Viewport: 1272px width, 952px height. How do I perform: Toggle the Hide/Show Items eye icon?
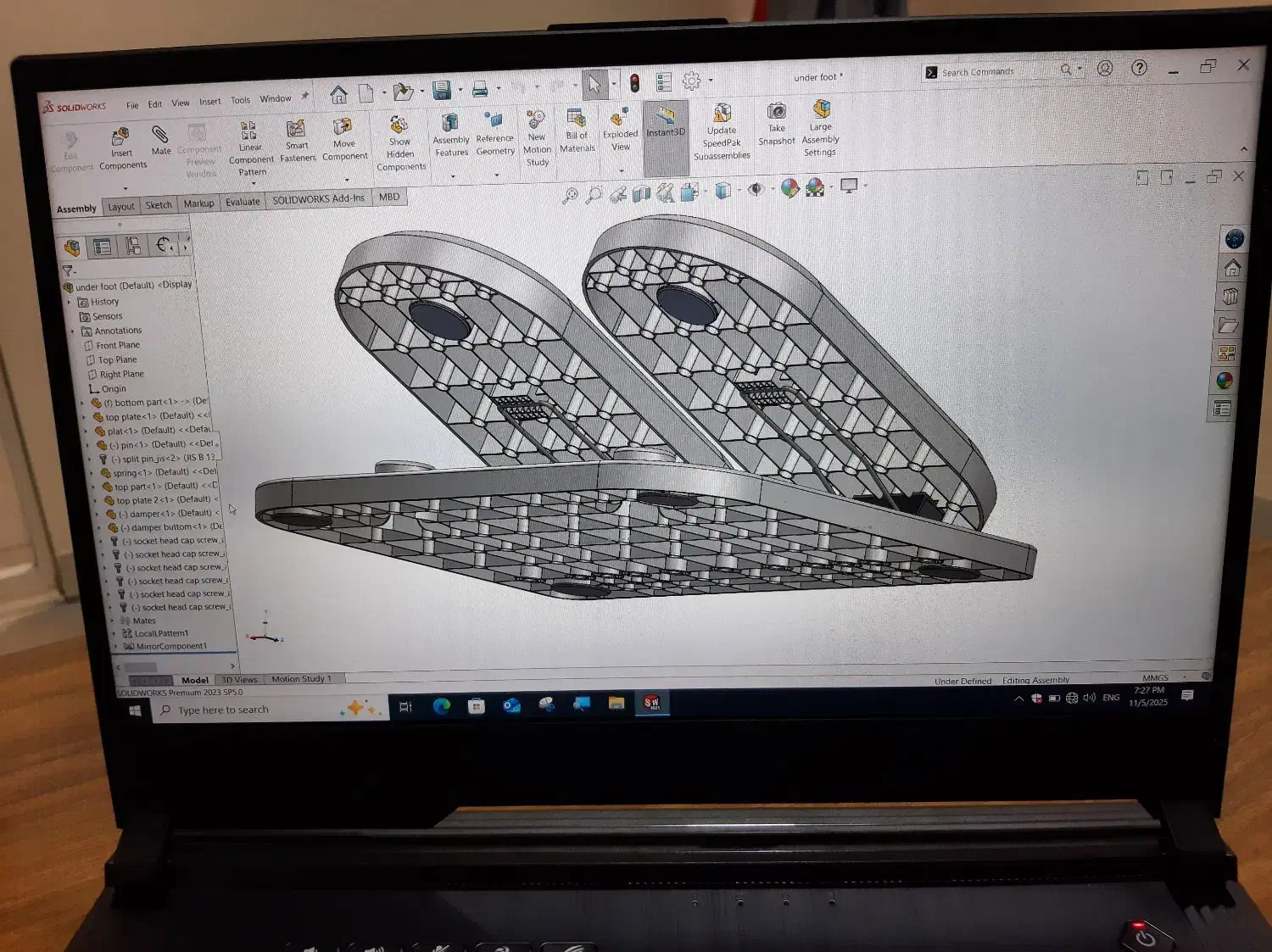(x=756, y=189)
